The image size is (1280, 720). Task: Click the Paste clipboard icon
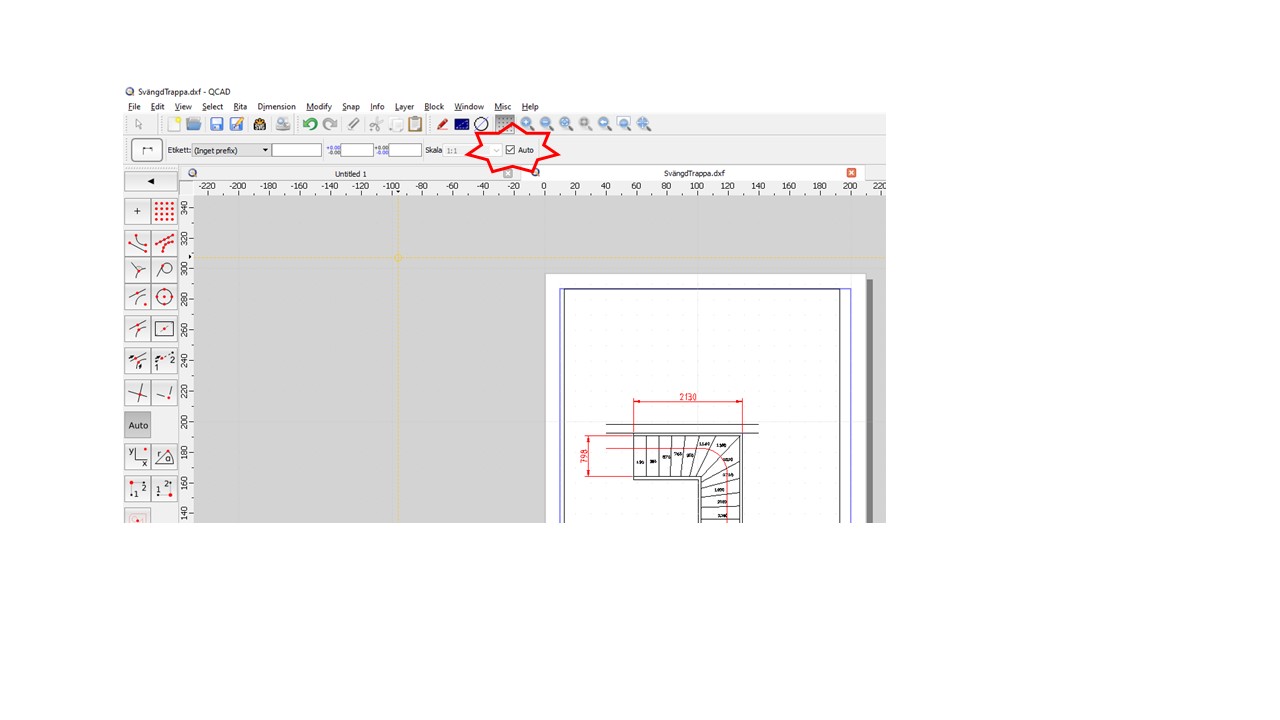point(415,124)
